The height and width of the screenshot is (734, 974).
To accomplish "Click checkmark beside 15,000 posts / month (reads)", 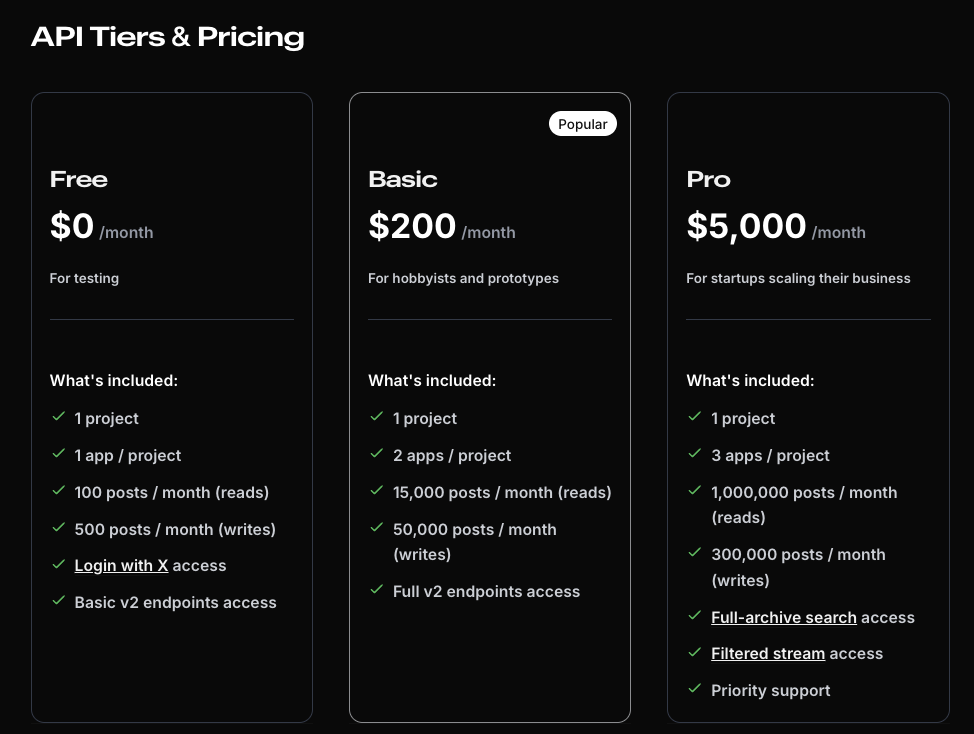I will 377,491.
